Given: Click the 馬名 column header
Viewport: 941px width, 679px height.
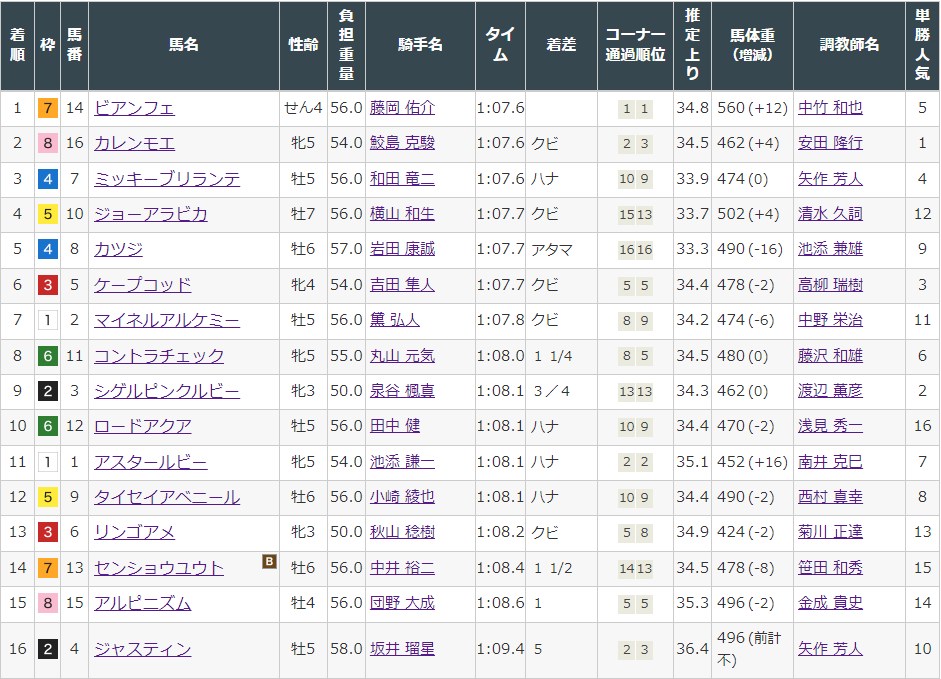Looking at the screenshot, I should pos(184,45).
